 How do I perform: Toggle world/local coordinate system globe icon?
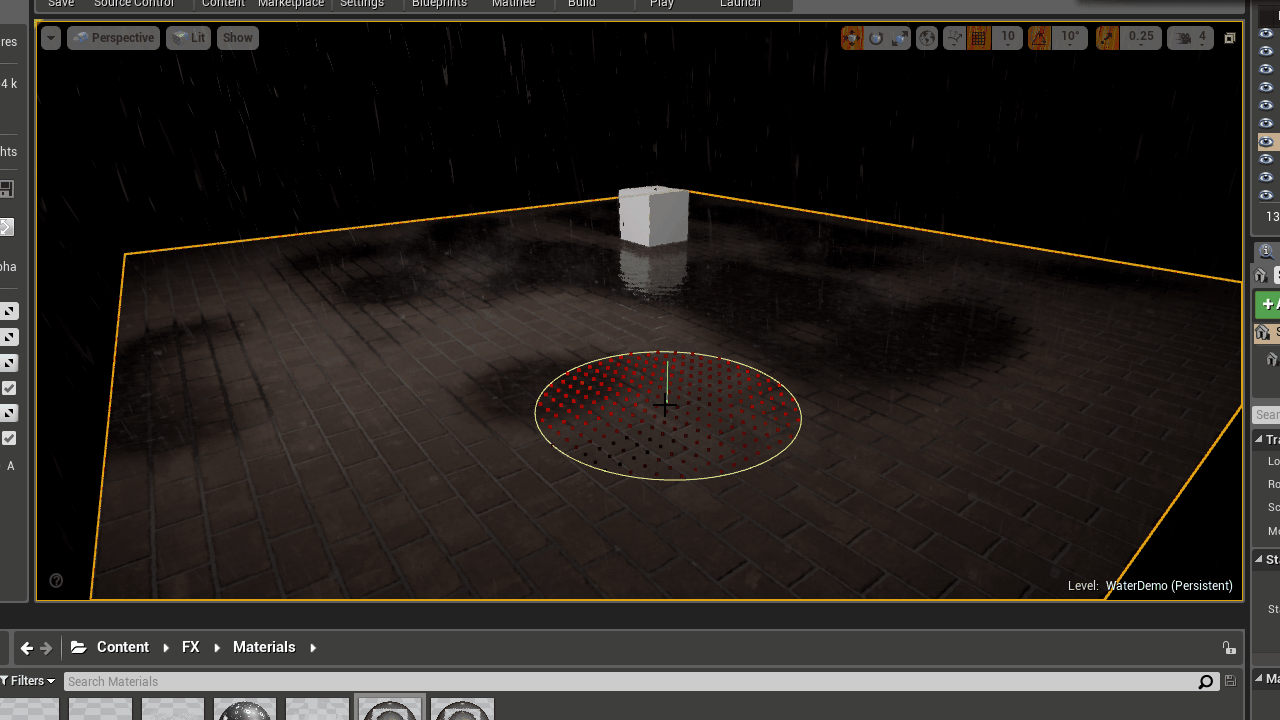pos(927,38)
